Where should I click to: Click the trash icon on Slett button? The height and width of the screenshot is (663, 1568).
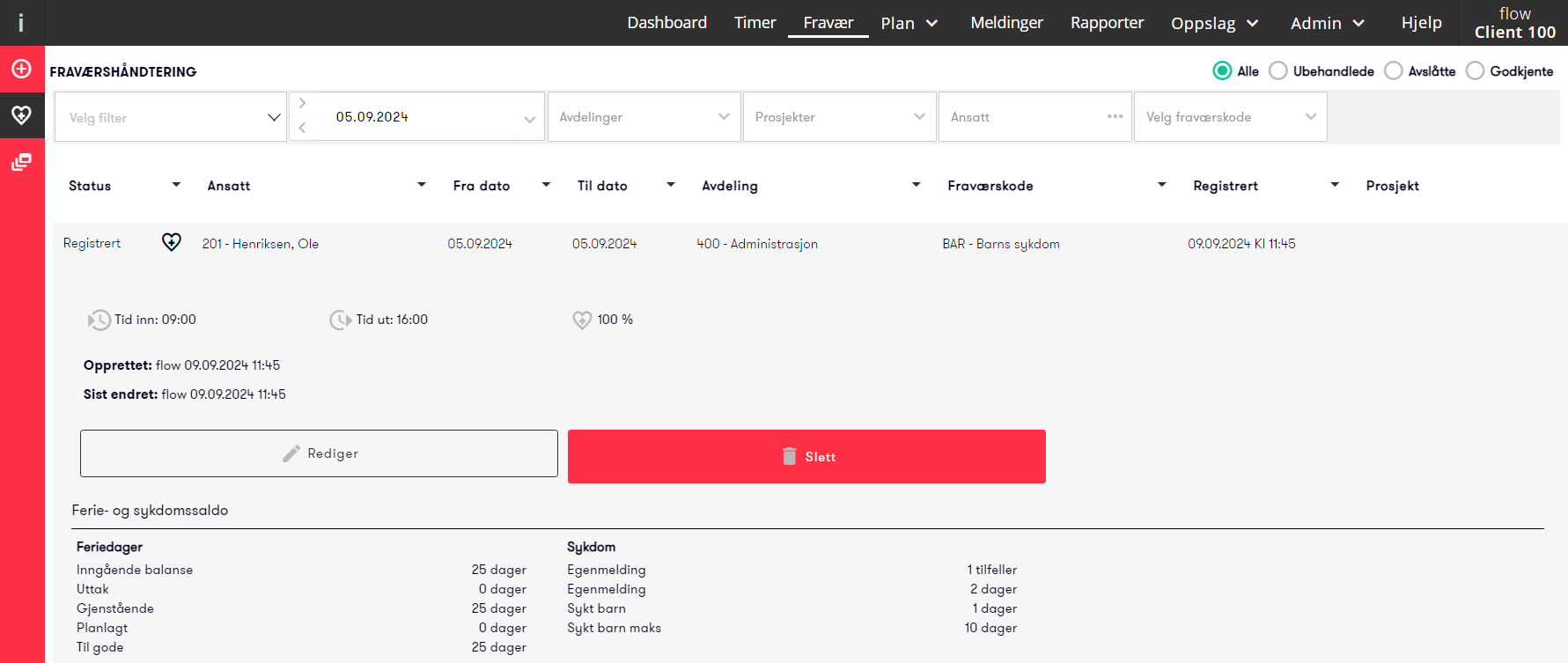789,456
